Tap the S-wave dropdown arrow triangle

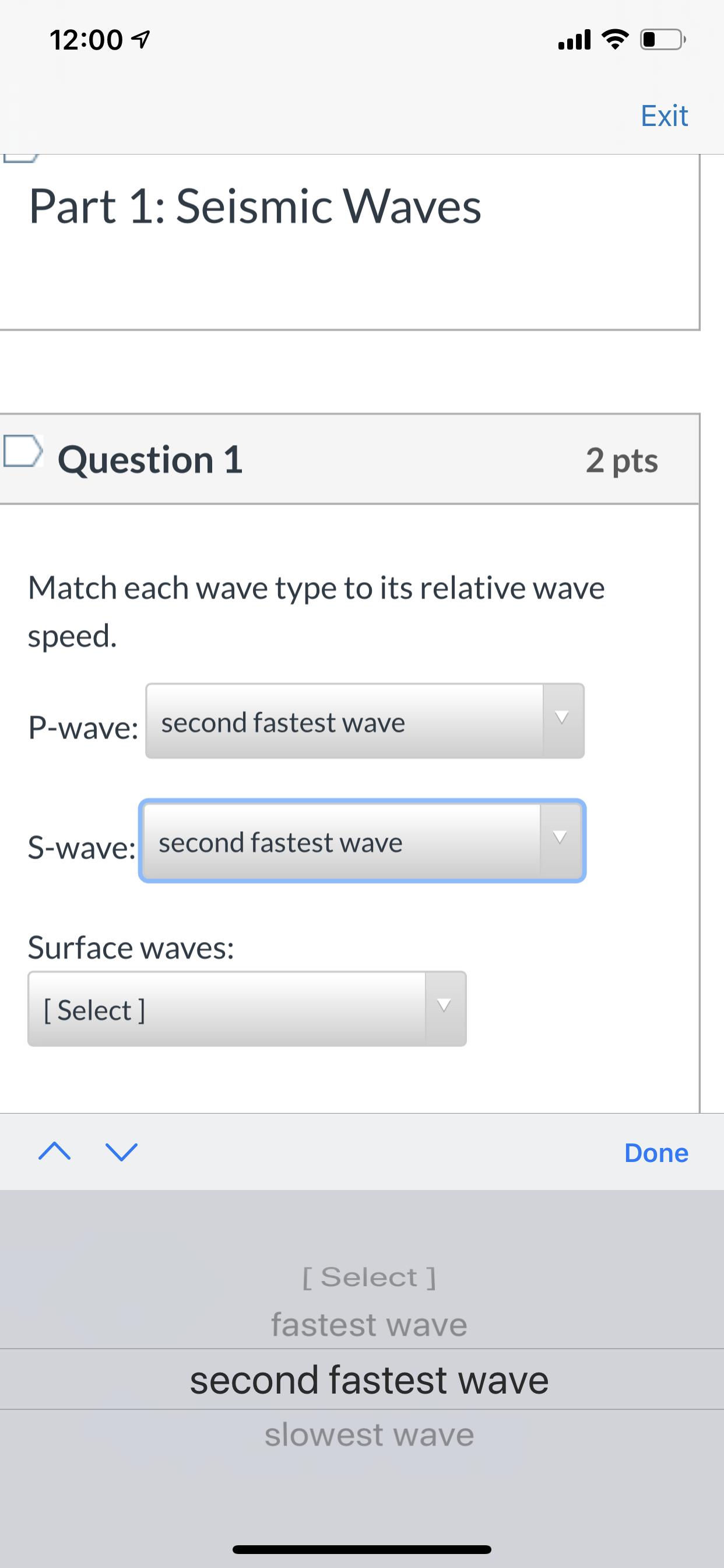click(x=560, y=838)
